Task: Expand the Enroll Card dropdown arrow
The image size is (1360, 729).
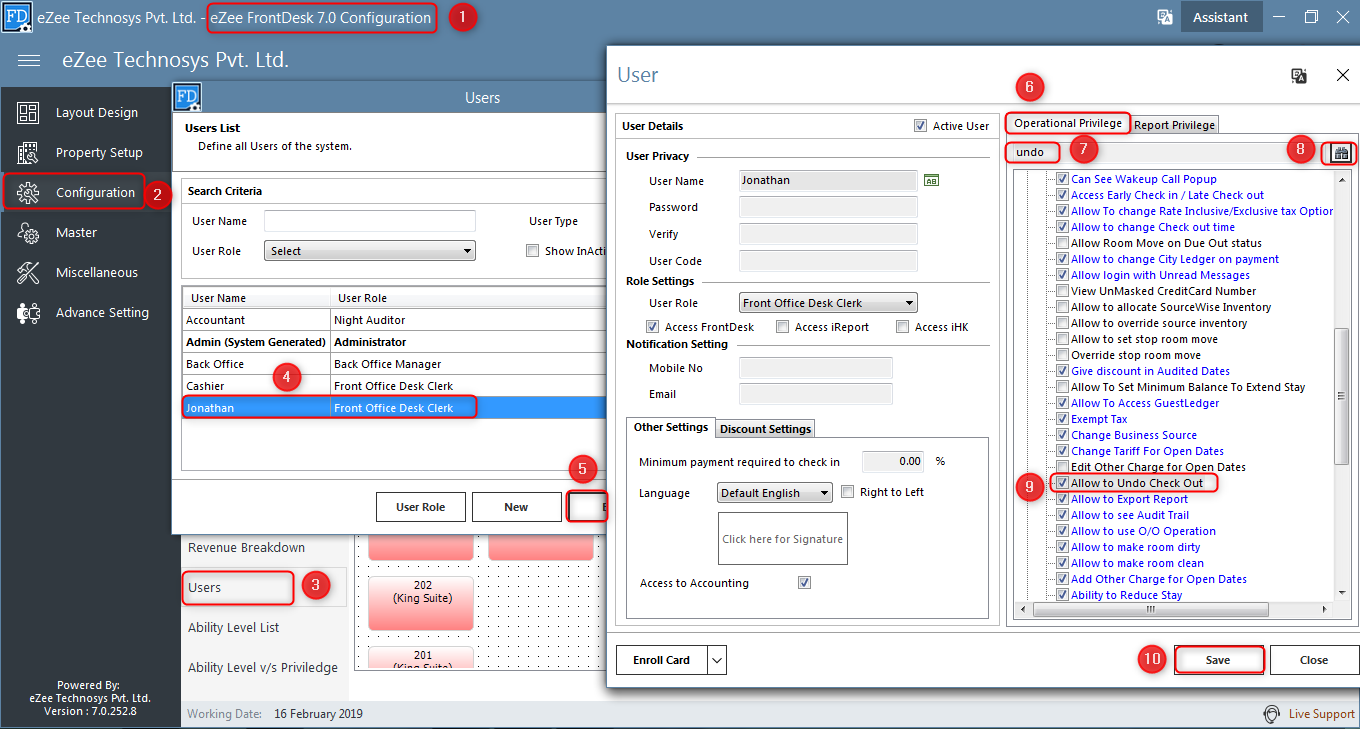Action: point(716,660)
